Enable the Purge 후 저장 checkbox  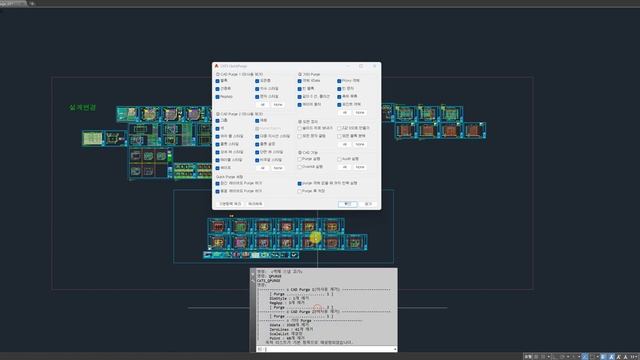[300, 191]
